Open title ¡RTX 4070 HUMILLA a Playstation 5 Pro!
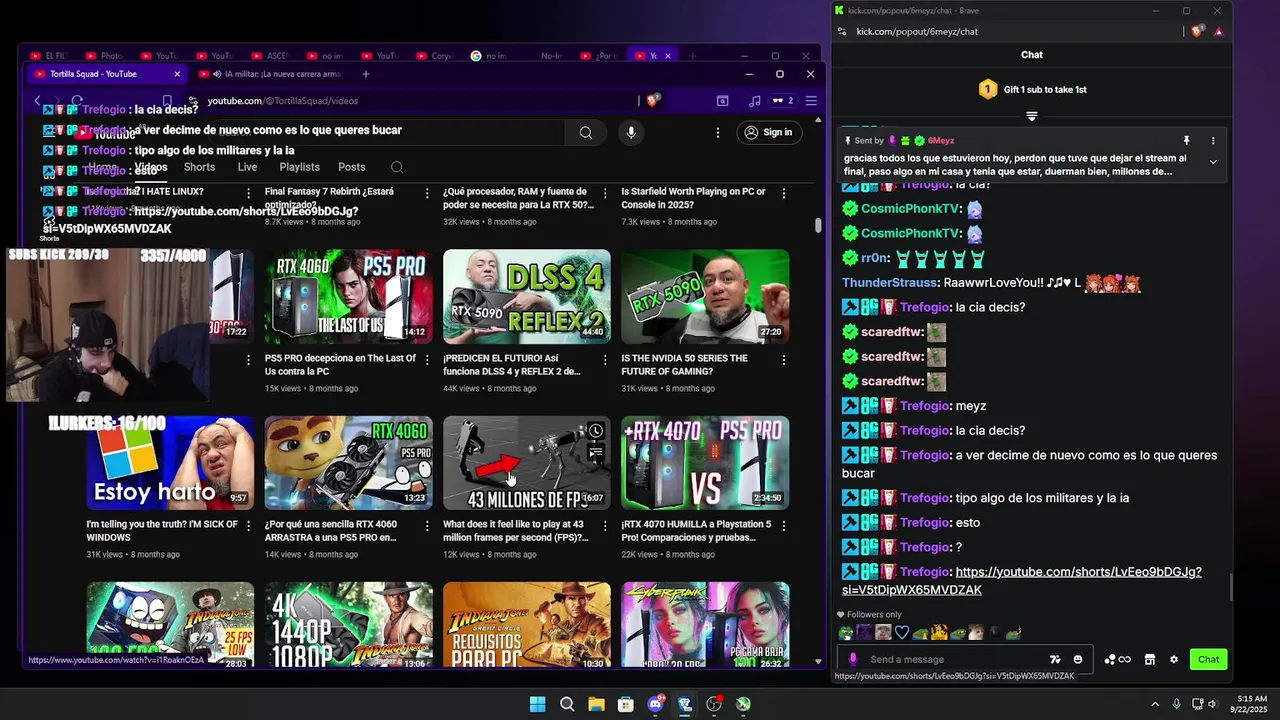Viewport: 1280px width, 720px height. pyautogui.click(x=696, y=530)
